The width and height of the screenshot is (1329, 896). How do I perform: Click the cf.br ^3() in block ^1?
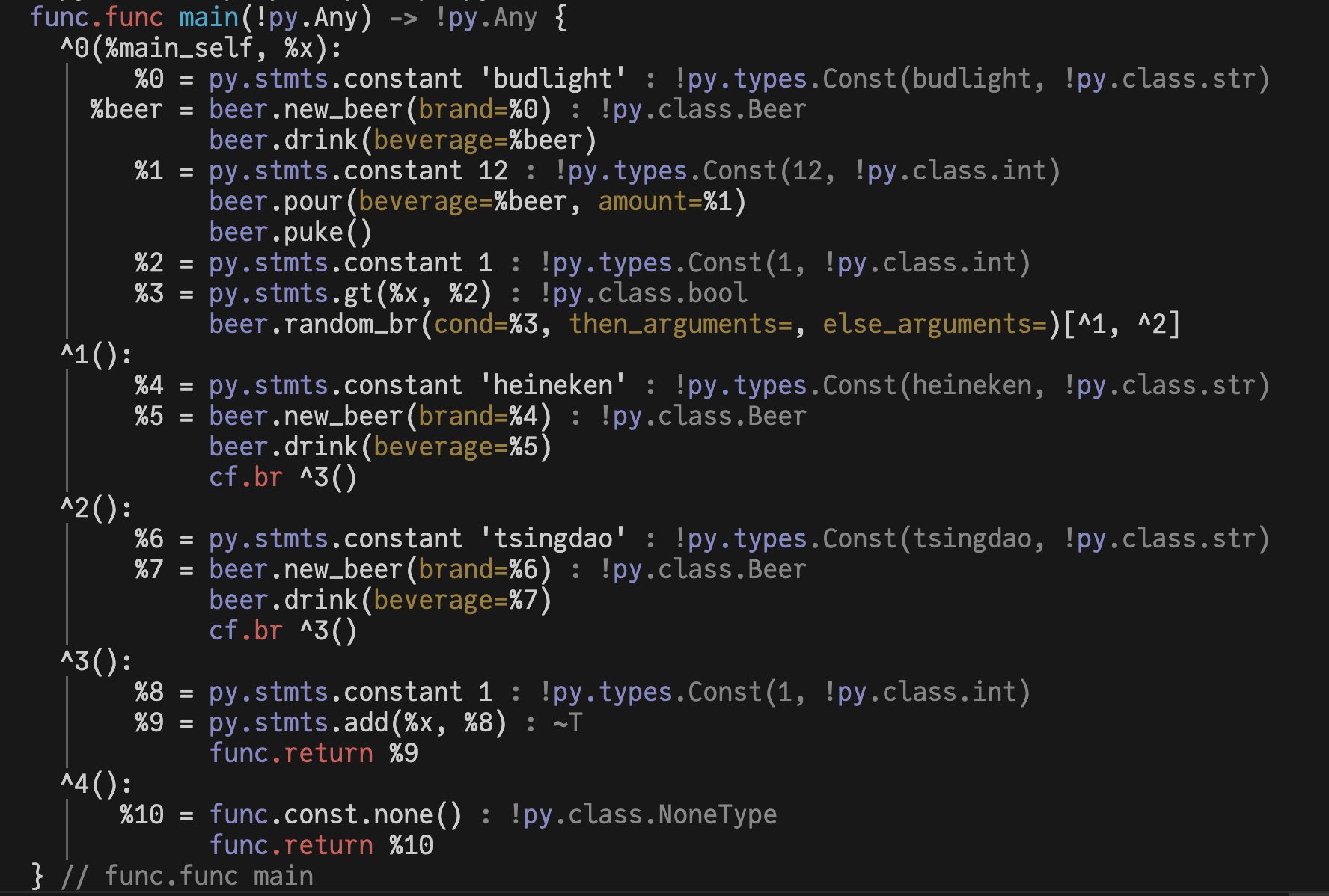click(x=283, y=476)
